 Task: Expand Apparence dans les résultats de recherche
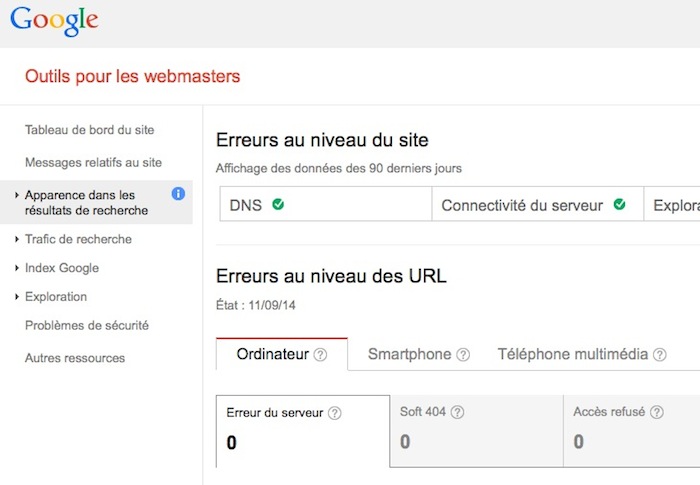point(18,195)
